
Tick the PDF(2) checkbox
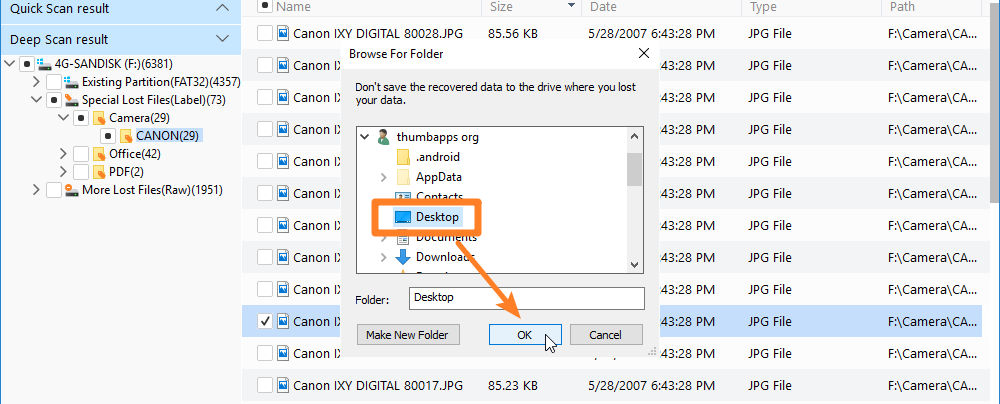click(81, 172)
